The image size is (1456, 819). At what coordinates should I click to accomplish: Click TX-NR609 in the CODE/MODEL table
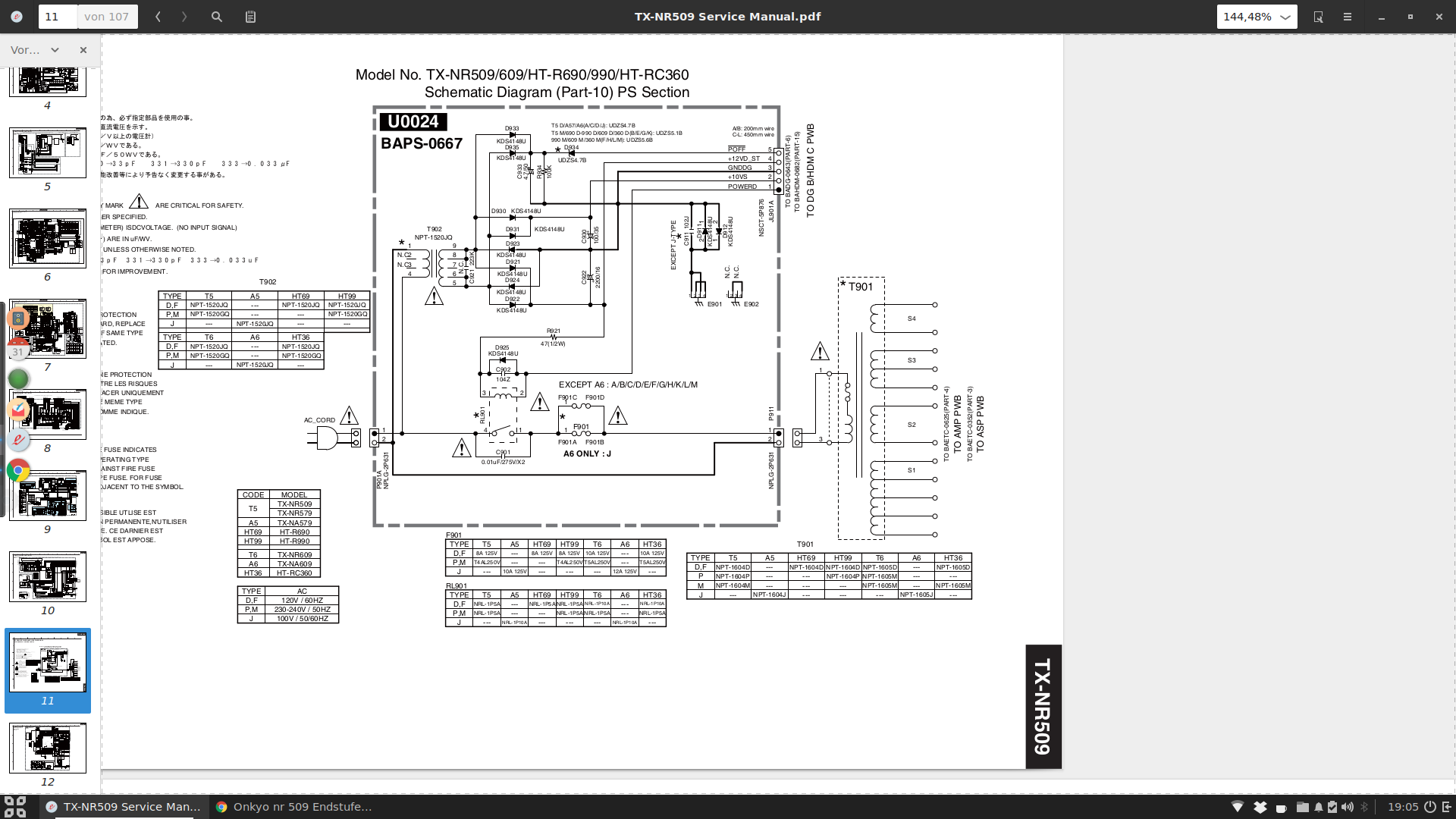[x=294, y=555]
